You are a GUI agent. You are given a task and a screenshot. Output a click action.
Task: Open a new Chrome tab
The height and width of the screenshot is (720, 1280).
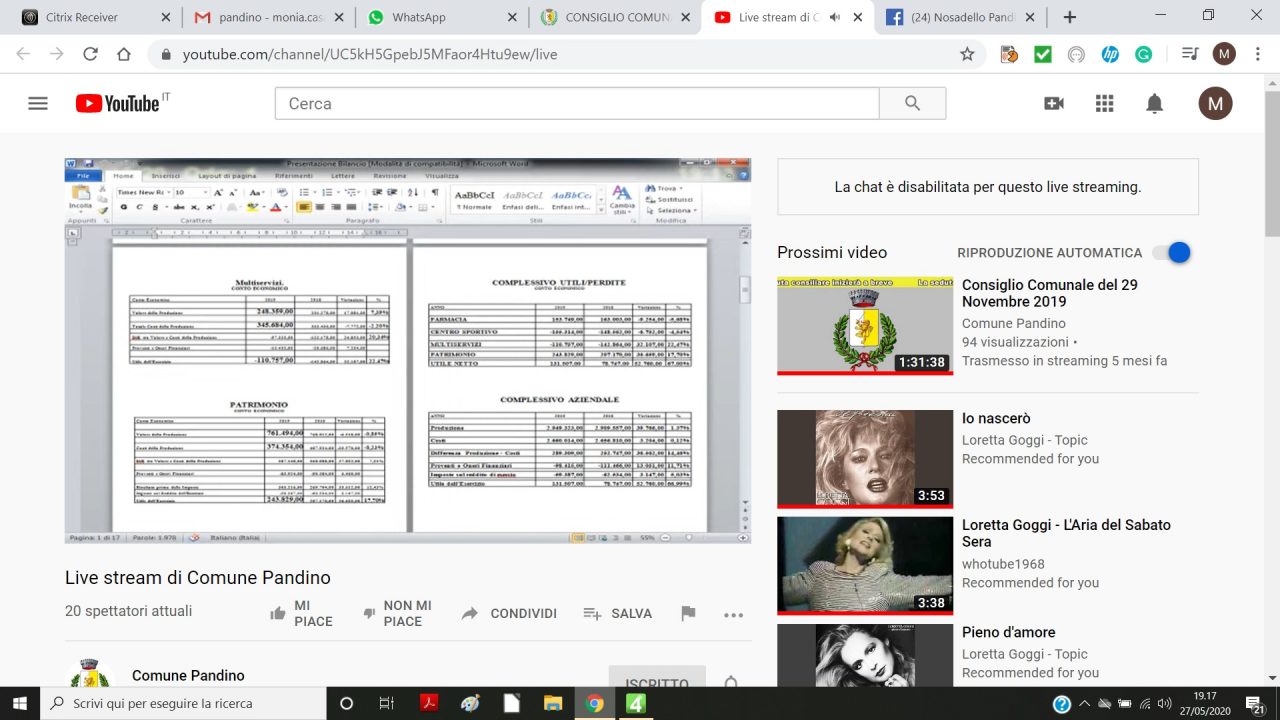[1070, 17]
